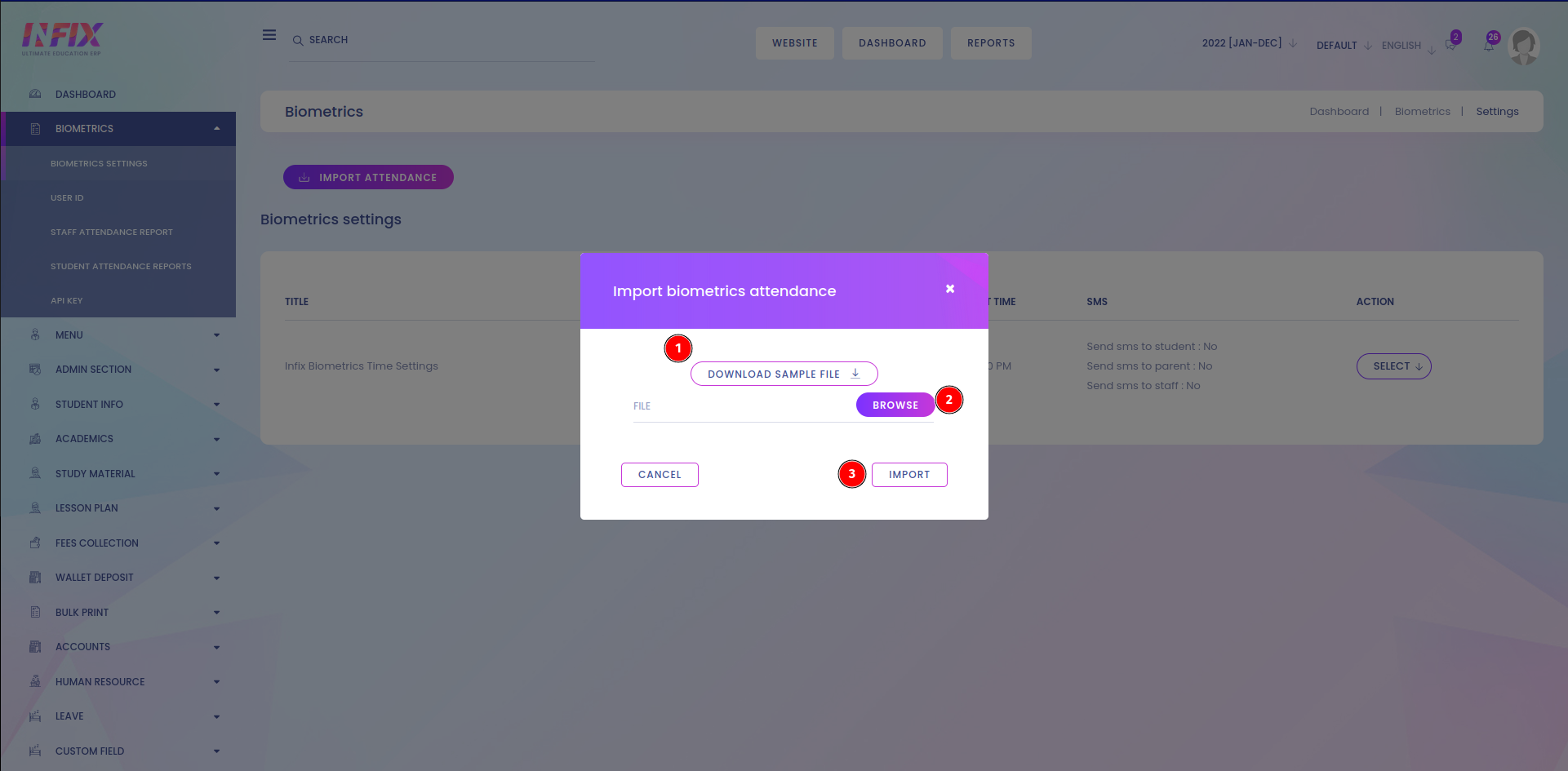Click 'Send sms to staff : No' text
Viewport: 1568px width, 771px height.
1144,386
